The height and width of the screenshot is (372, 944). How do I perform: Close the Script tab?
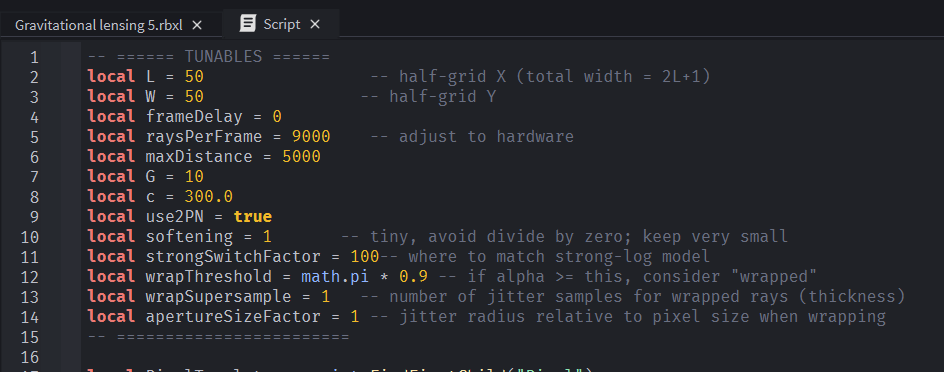pos(315,24)
